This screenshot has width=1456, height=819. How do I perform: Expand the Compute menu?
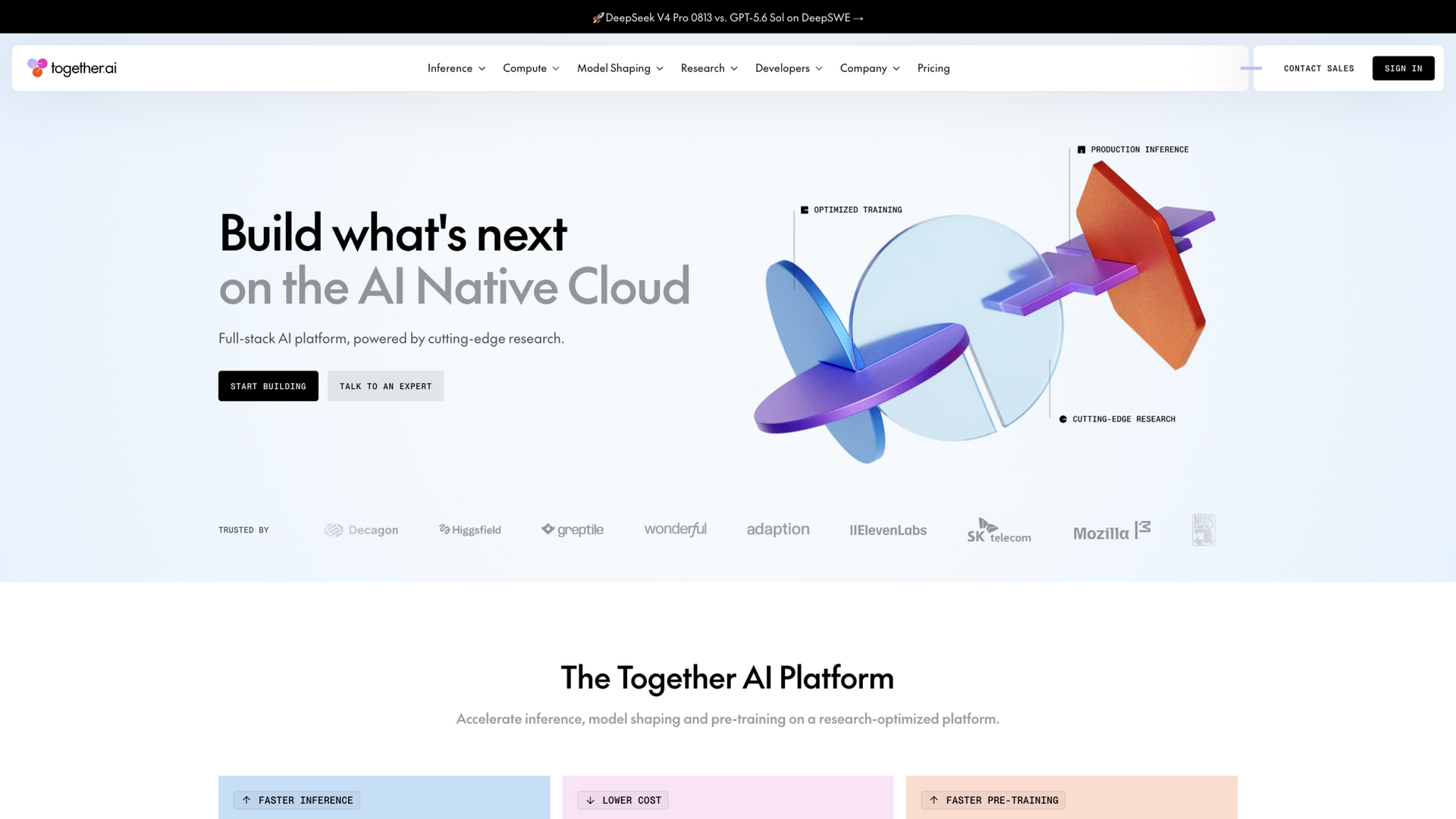[x=531, y=68]
